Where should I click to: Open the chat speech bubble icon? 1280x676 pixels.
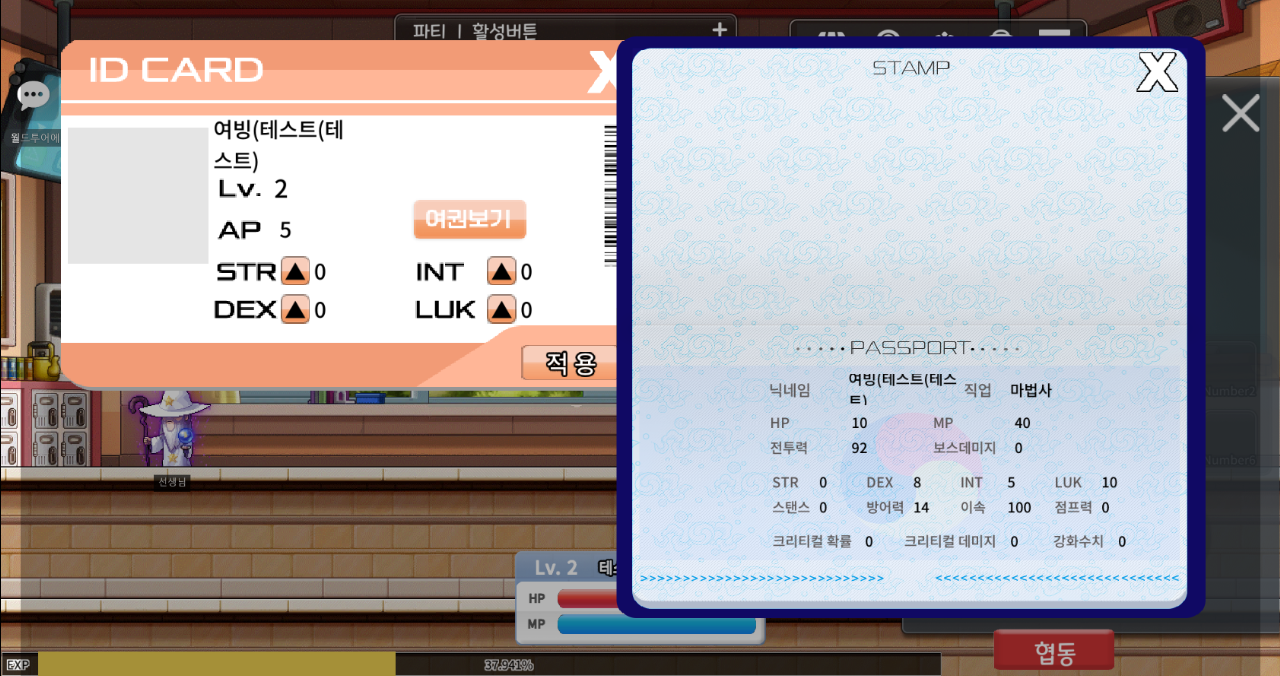click(x=33, y=96)
